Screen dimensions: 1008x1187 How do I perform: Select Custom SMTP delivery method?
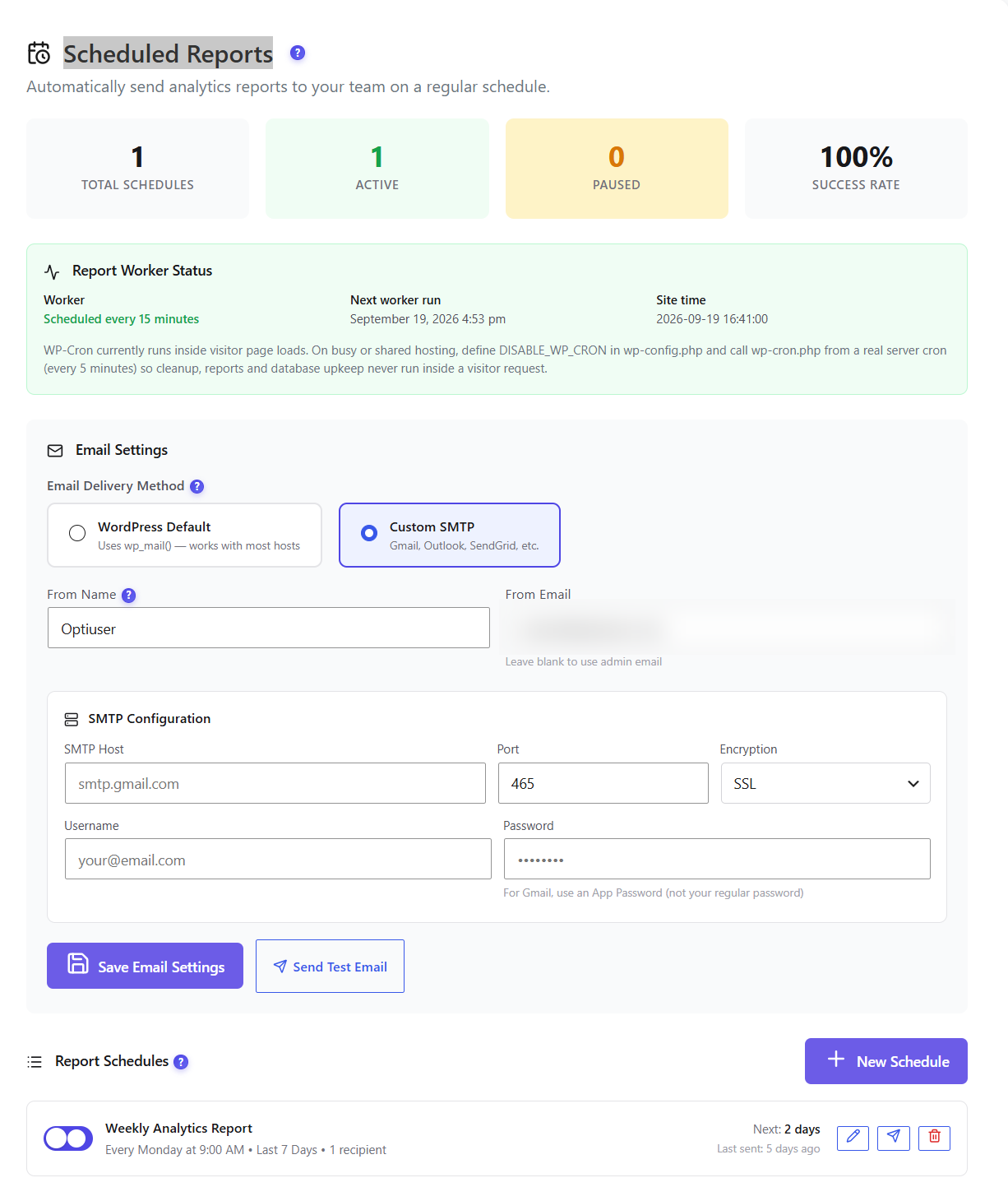click(x=450, y=536)
